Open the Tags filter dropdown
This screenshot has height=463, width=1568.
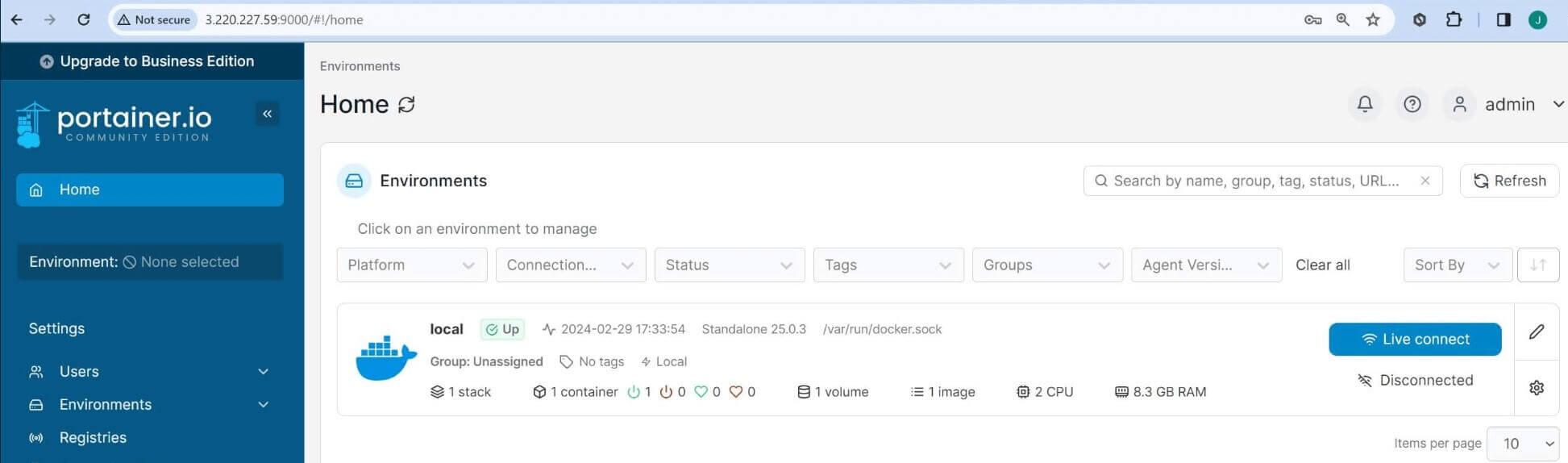[888, 265]
